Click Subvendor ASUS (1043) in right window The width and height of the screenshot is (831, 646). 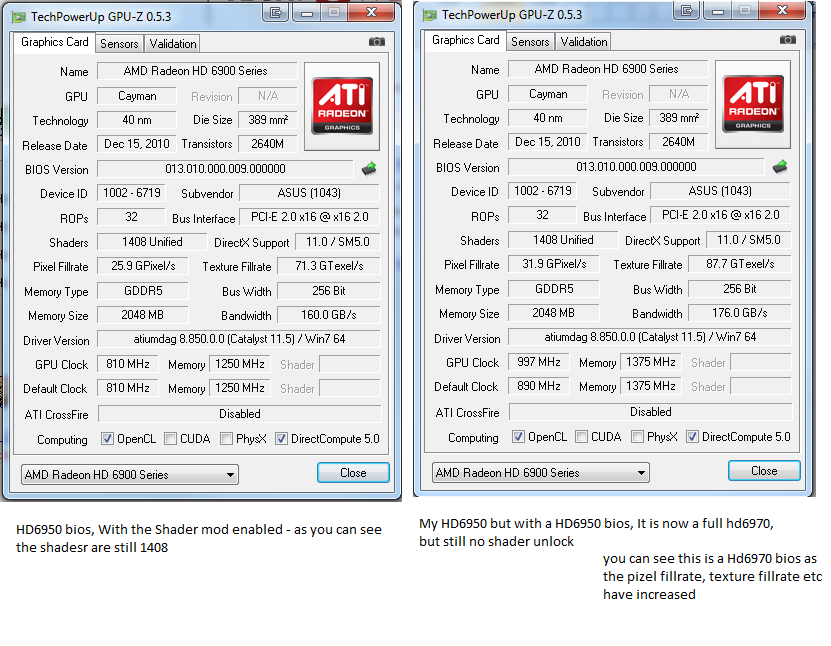[x=720, y=191]
